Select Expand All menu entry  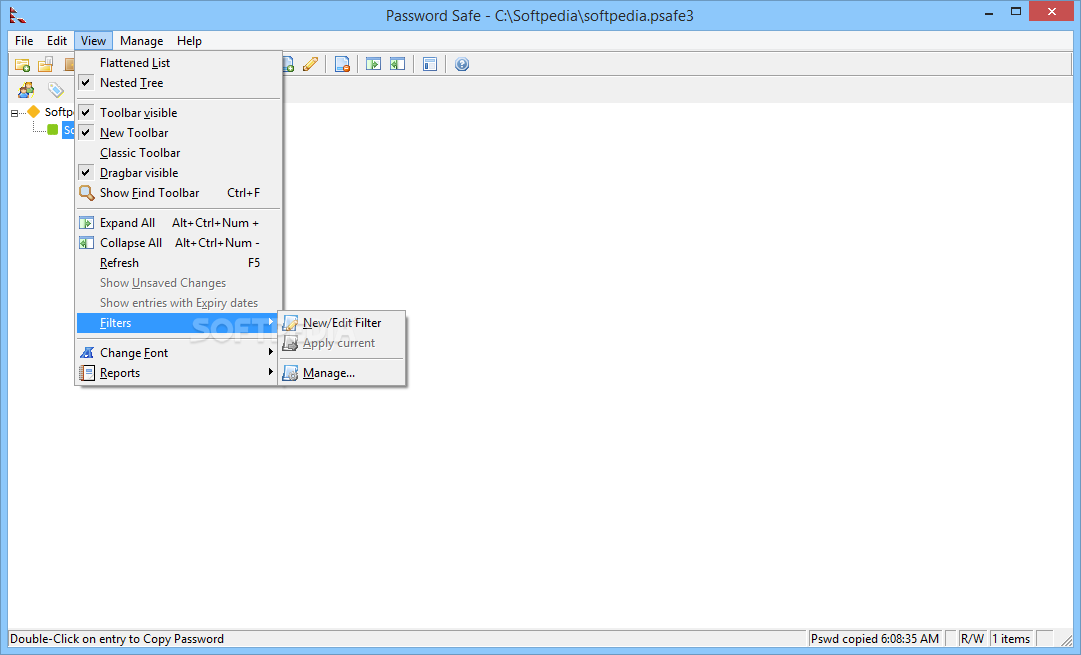179,223
